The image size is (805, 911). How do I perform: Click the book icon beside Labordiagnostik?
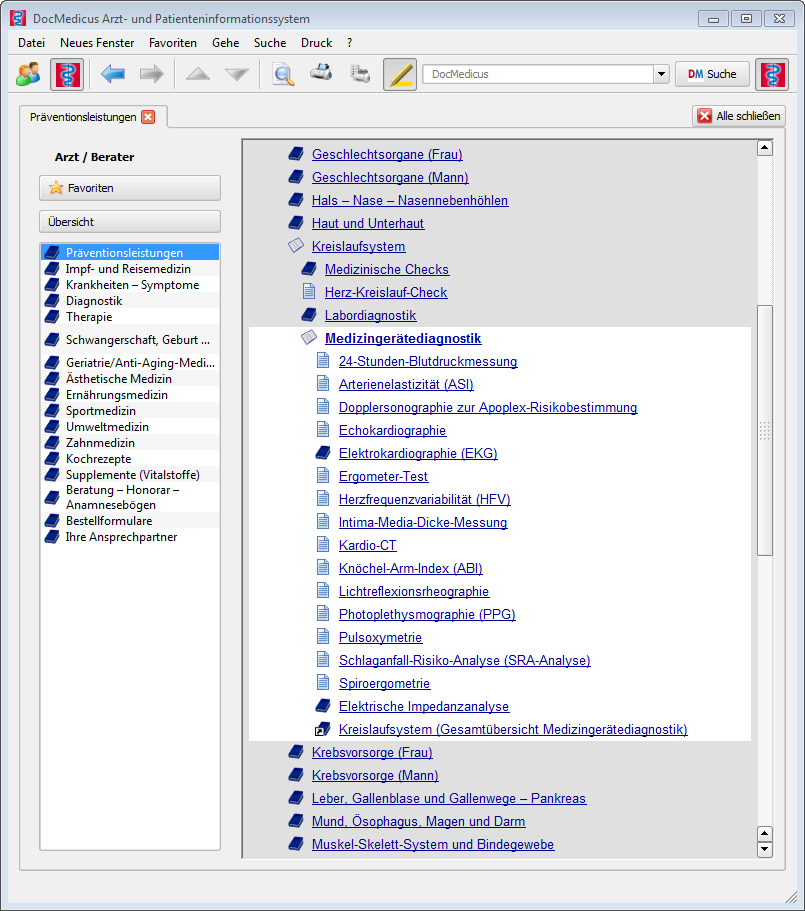tap(309, 315)
